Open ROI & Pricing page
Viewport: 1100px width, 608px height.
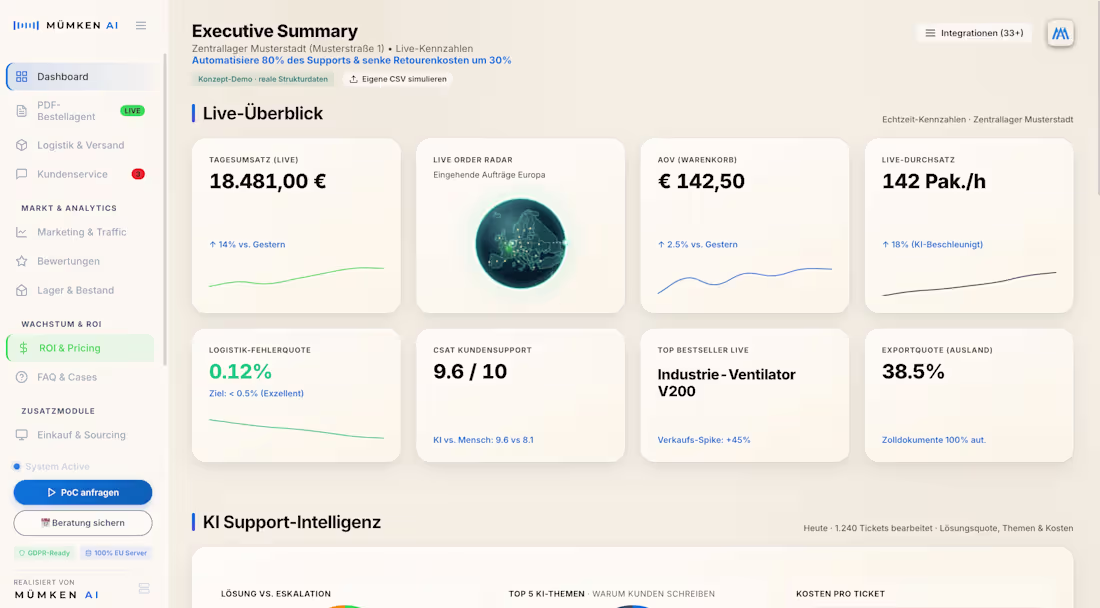pyautogui.click(x=81, y=348)
